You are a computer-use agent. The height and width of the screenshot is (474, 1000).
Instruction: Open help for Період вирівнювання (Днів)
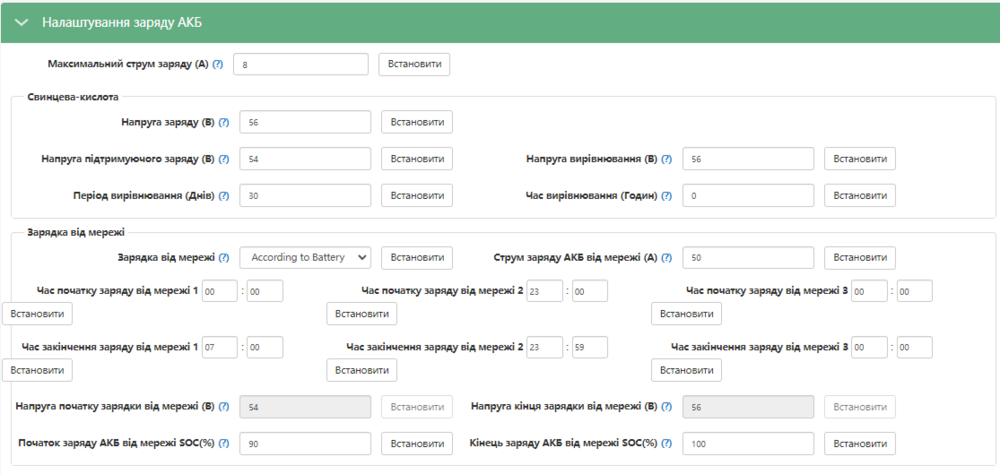click(224, 196)
